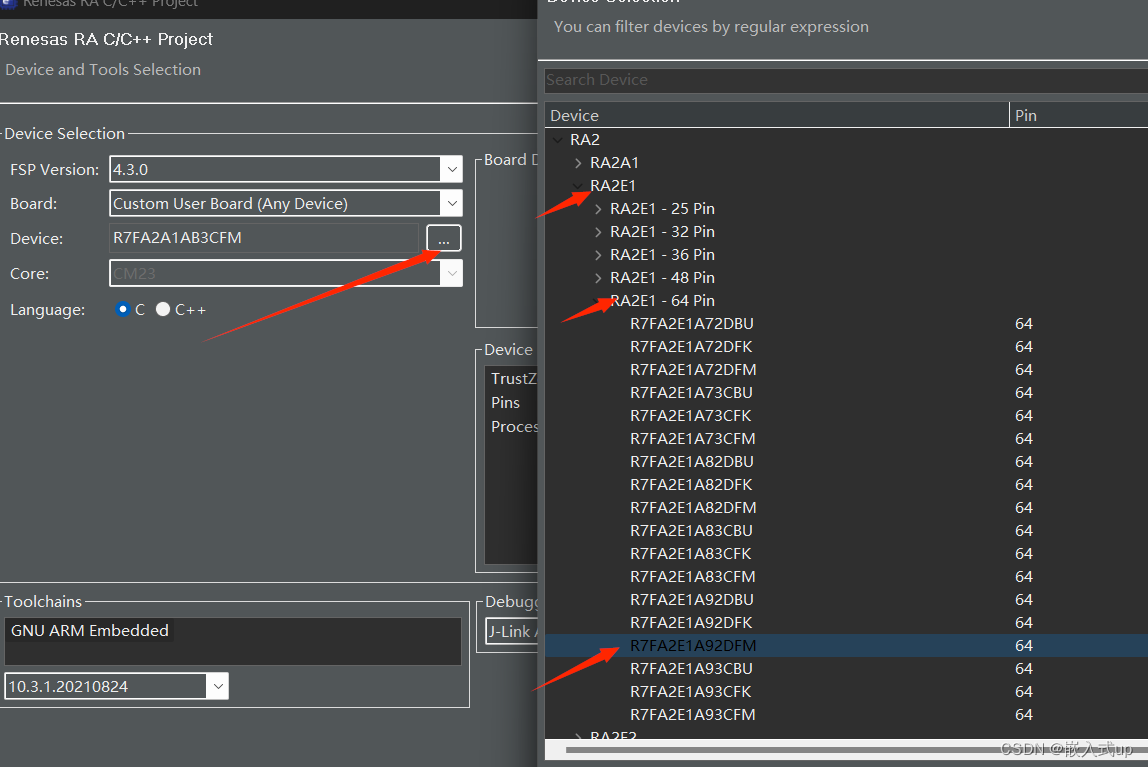Select device R7FA2E1A92DBU
This screenshot has height=767, width=1148.
point(691,599)
